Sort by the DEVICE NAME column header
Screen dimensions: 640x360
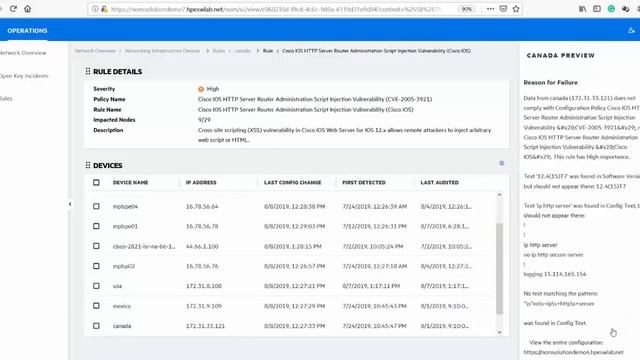click(x=130, y=182)
